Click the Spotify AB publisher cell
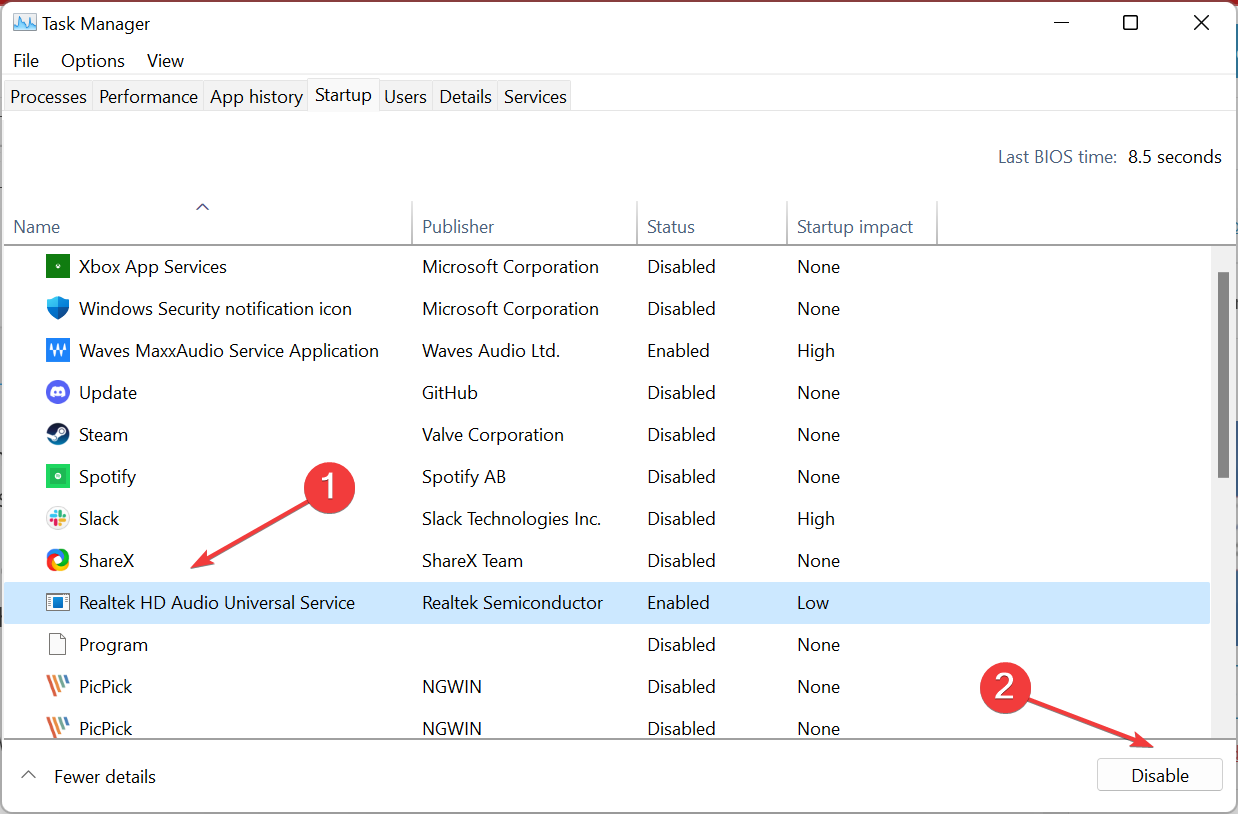1238x814 pixels. coord(464,477)
